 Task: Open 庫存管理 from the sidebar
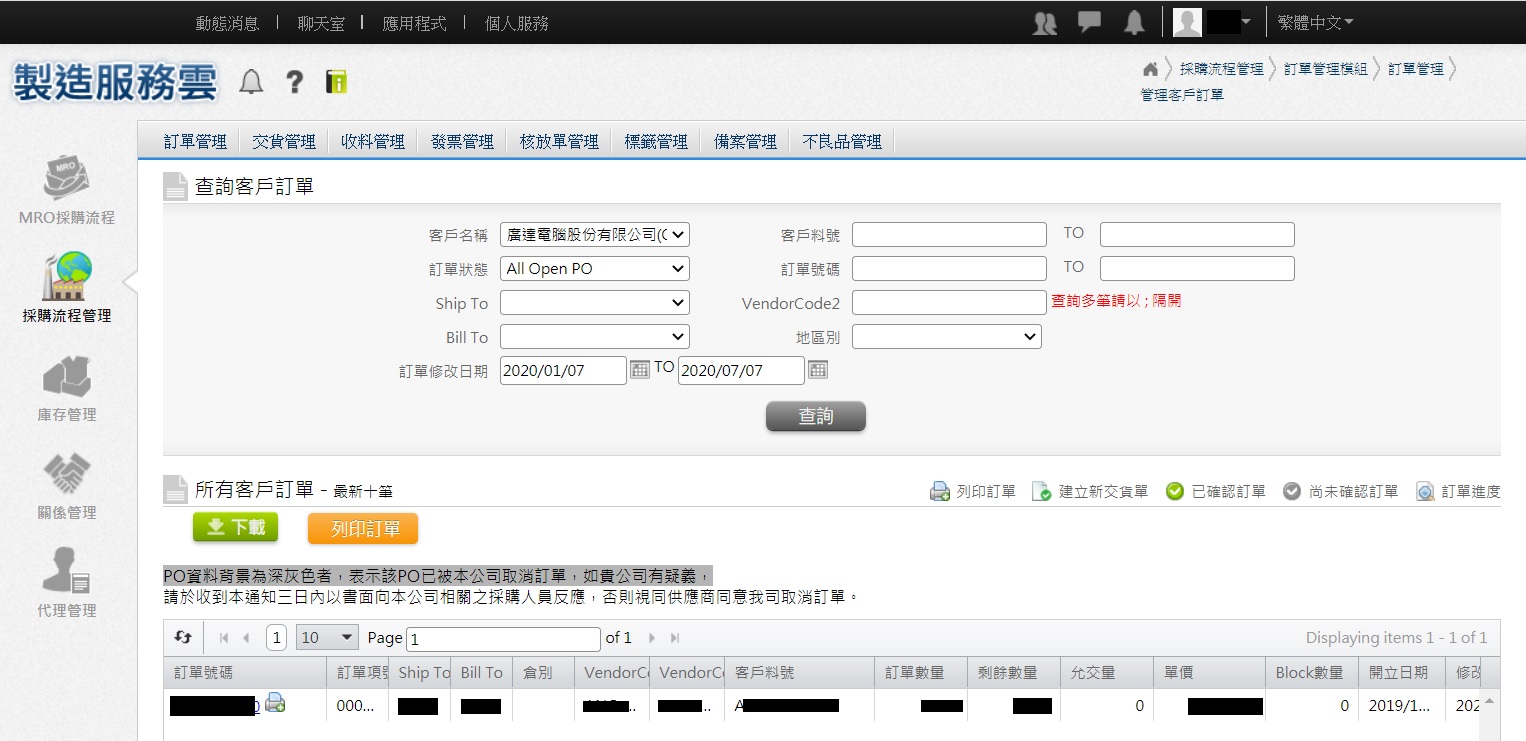pyautogui.click(x=67, y=377)
